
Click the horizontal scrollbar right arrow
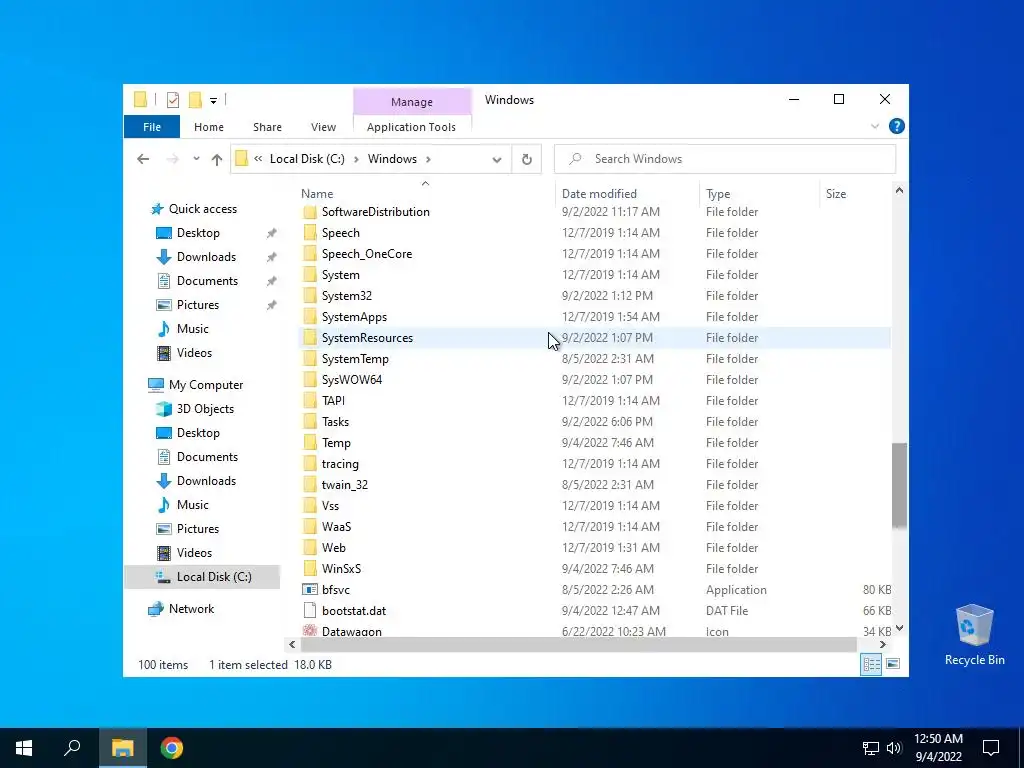coord(883,645)
